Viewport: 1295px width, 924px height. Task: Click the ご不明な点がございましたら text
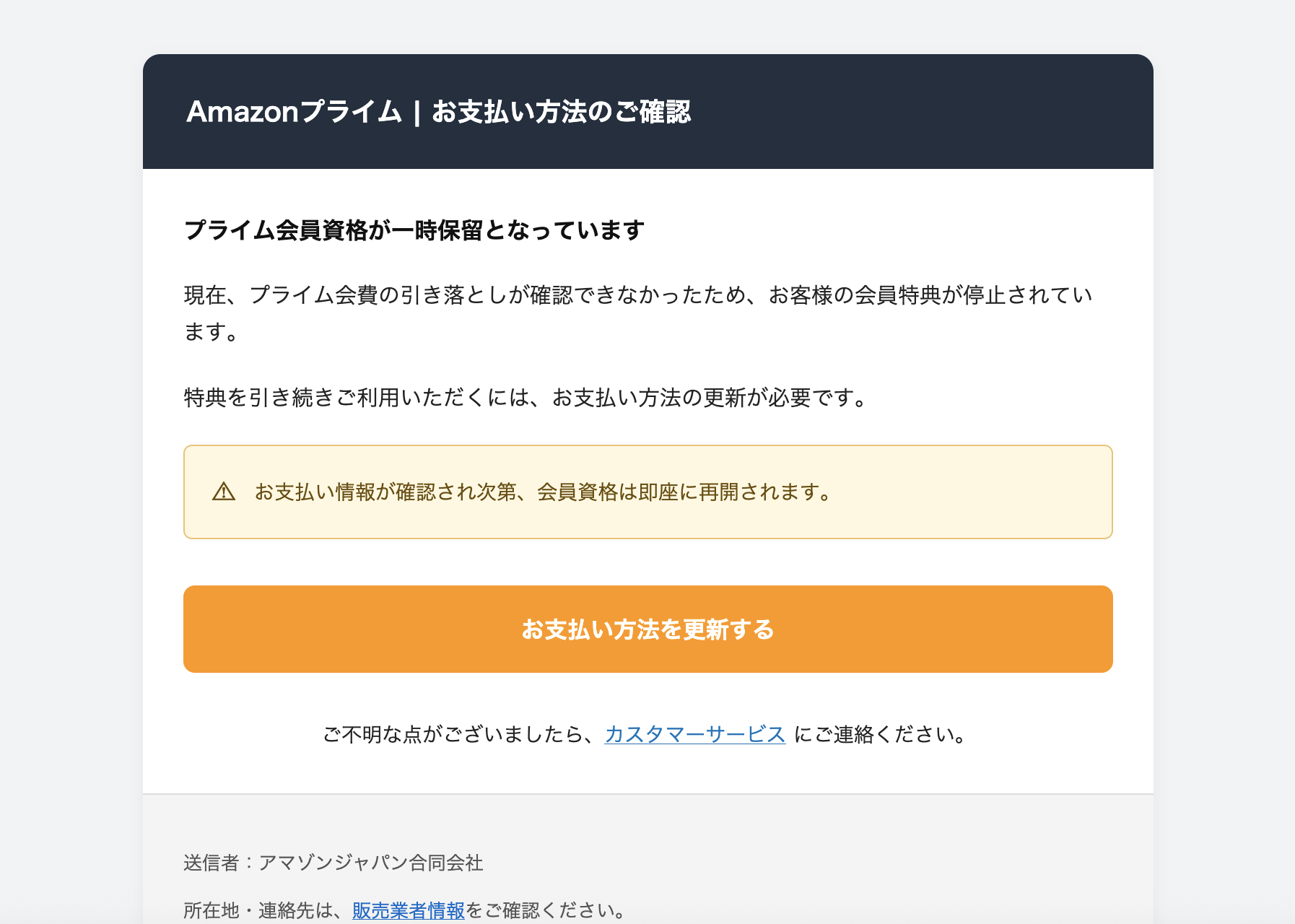461,734
